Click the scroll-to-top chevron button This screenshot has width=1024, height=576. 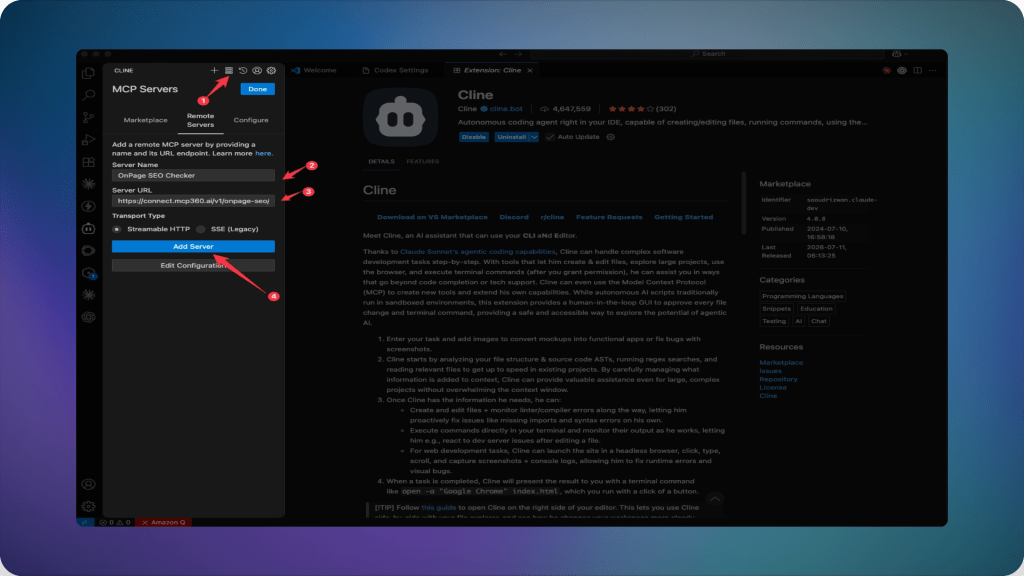715,500
